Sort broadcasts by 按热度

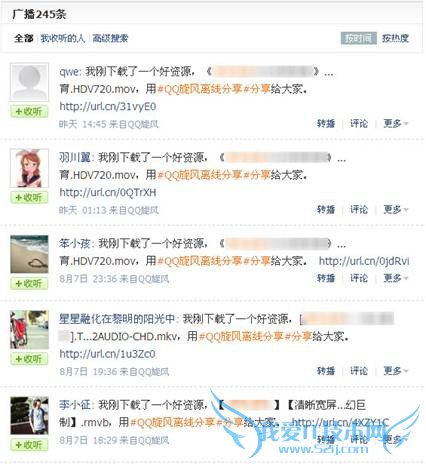(x=395, y=38)
